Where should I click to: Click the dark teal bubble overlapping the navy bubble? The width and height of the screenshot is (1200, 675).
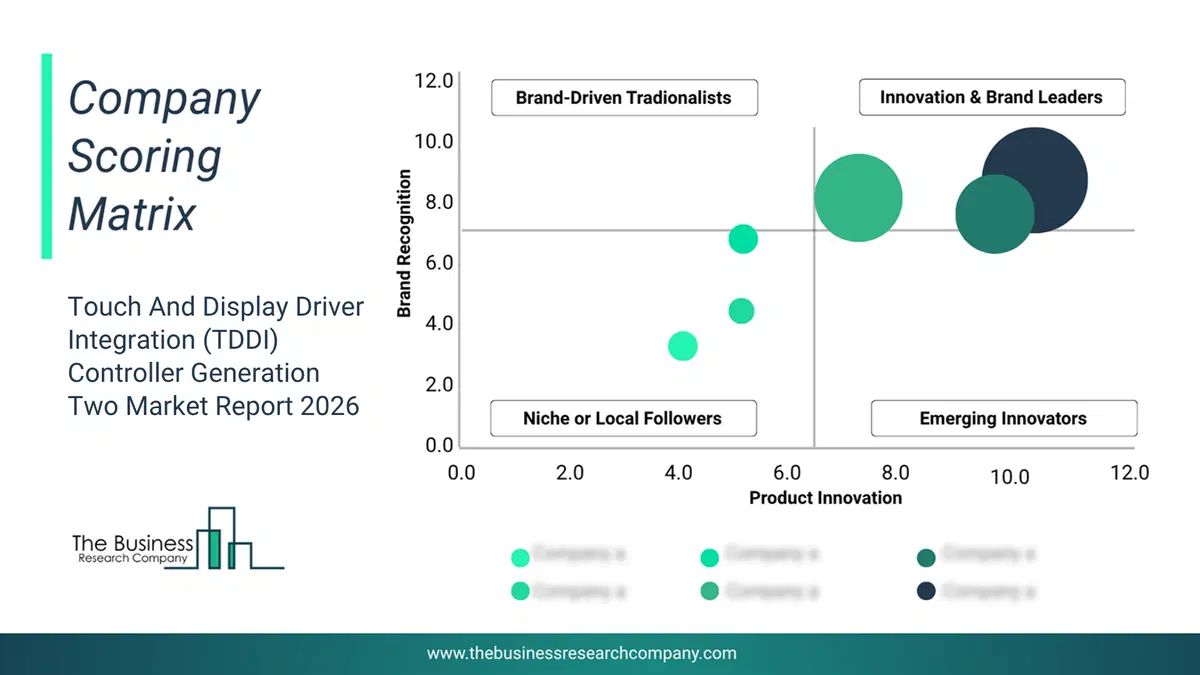(x=995, y=214)
